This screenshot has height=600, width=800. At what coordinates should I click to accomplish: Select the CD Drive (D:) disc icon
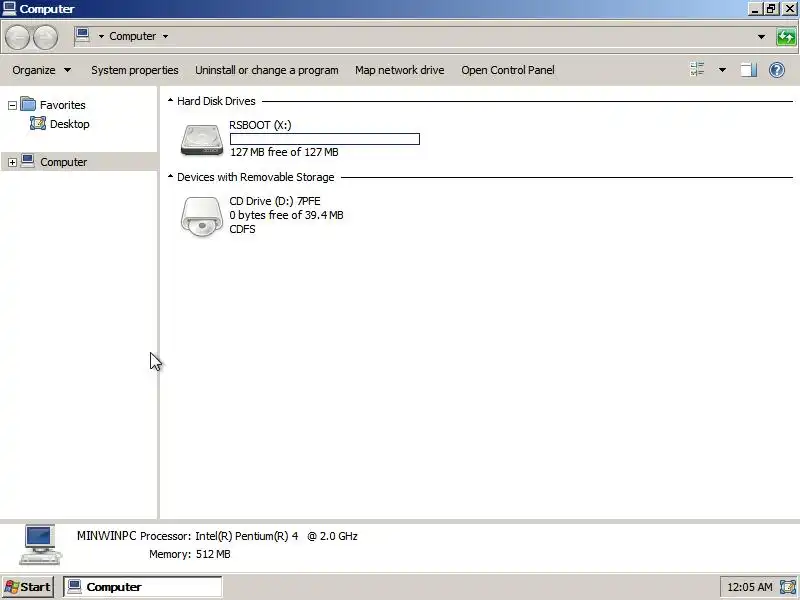point(202,216)
